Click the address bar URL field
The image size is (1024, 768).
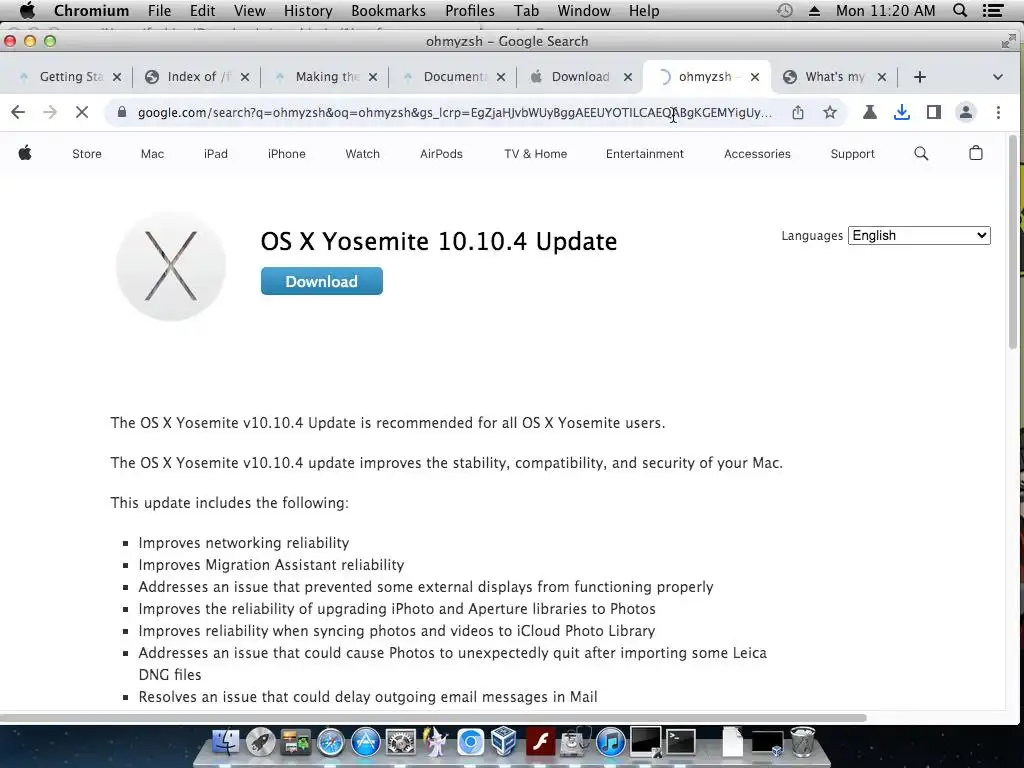point(455,112)
